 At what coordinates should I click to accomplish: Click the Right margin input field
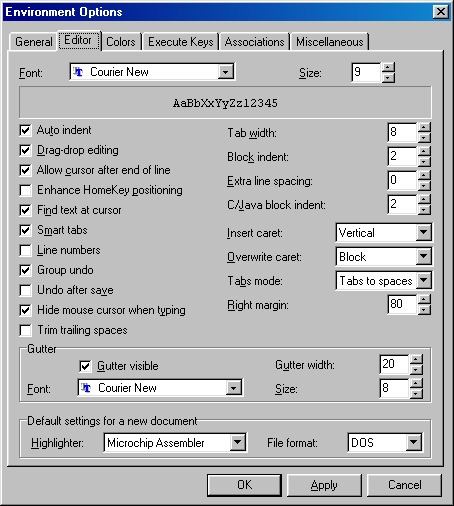tap(402, 304)
